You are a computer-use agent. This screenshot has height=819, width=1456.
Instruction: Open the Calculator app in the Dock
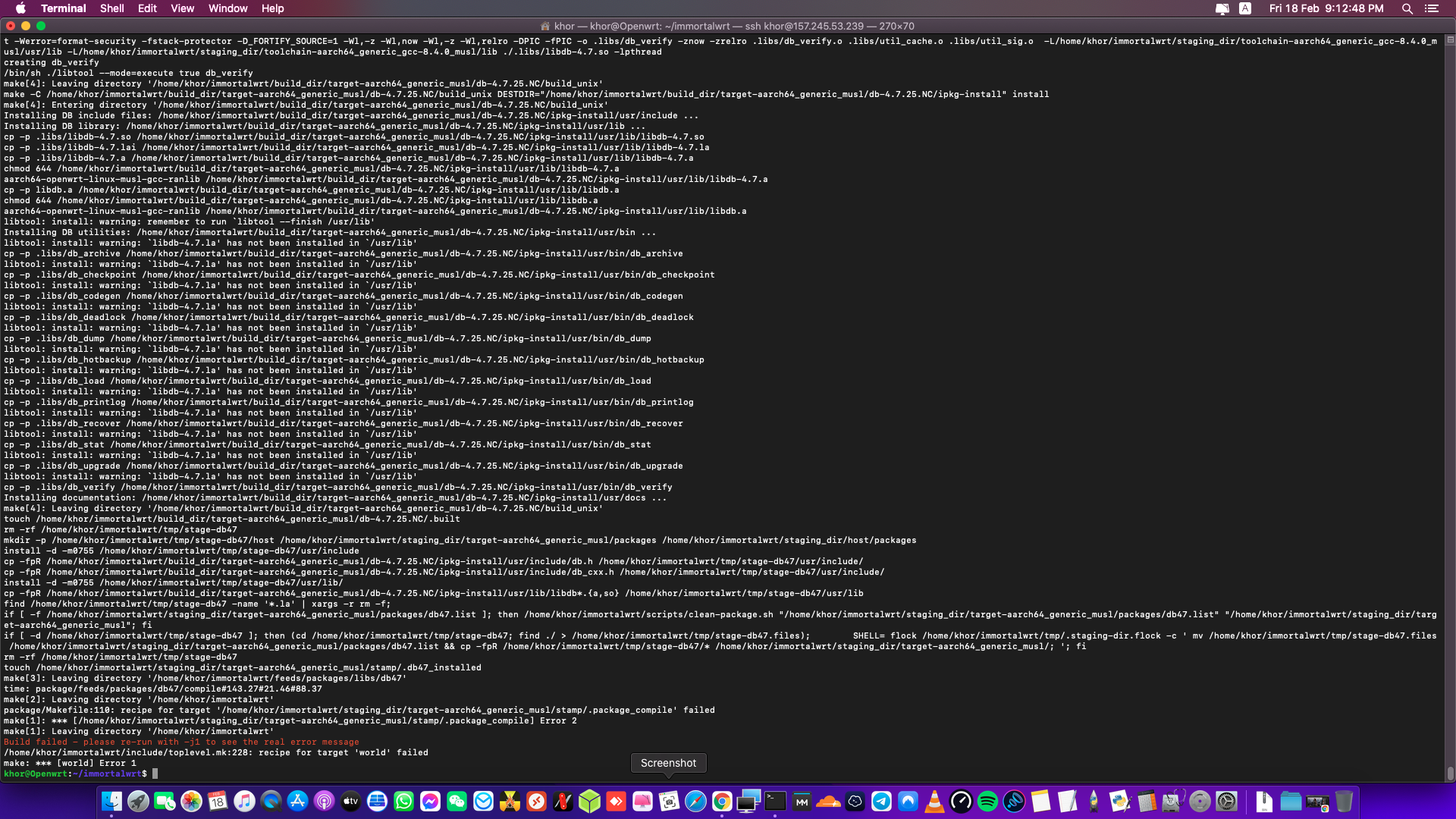click(x=1148, y=802)
